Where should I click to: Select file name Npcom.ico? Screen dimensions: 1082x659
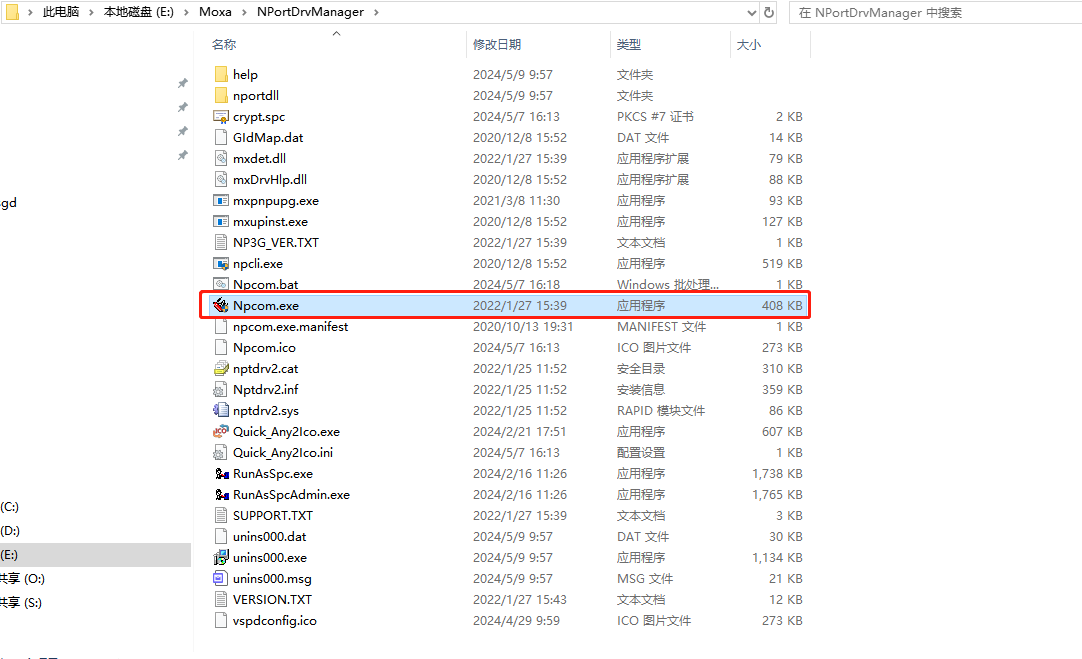[264, 348]
